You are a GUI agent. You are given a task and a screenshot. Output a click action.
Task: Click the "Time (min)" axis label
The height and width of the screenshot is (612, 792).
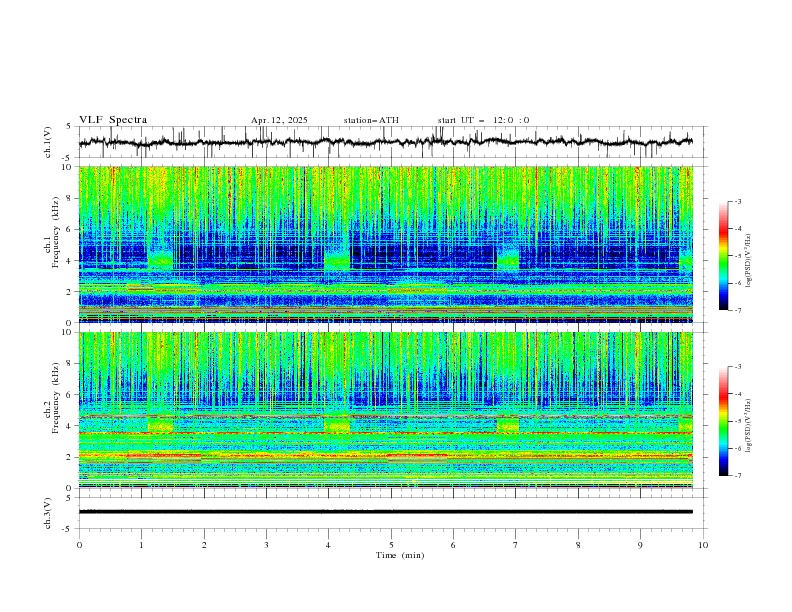[x=400, y=555]
